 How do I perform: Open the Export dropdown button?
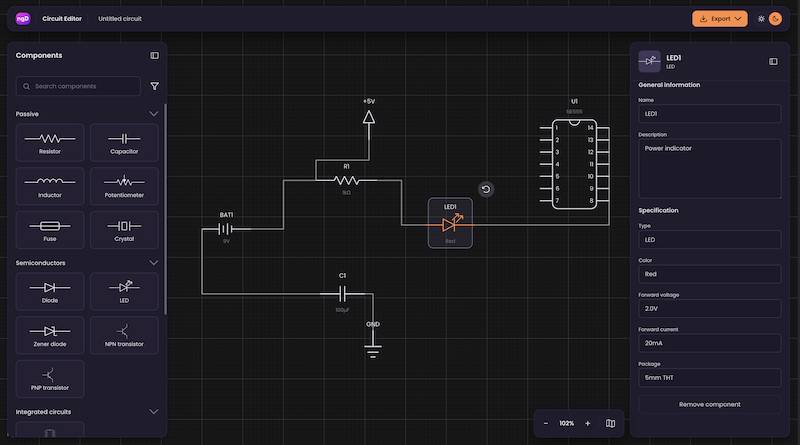[x=720, y=19]
